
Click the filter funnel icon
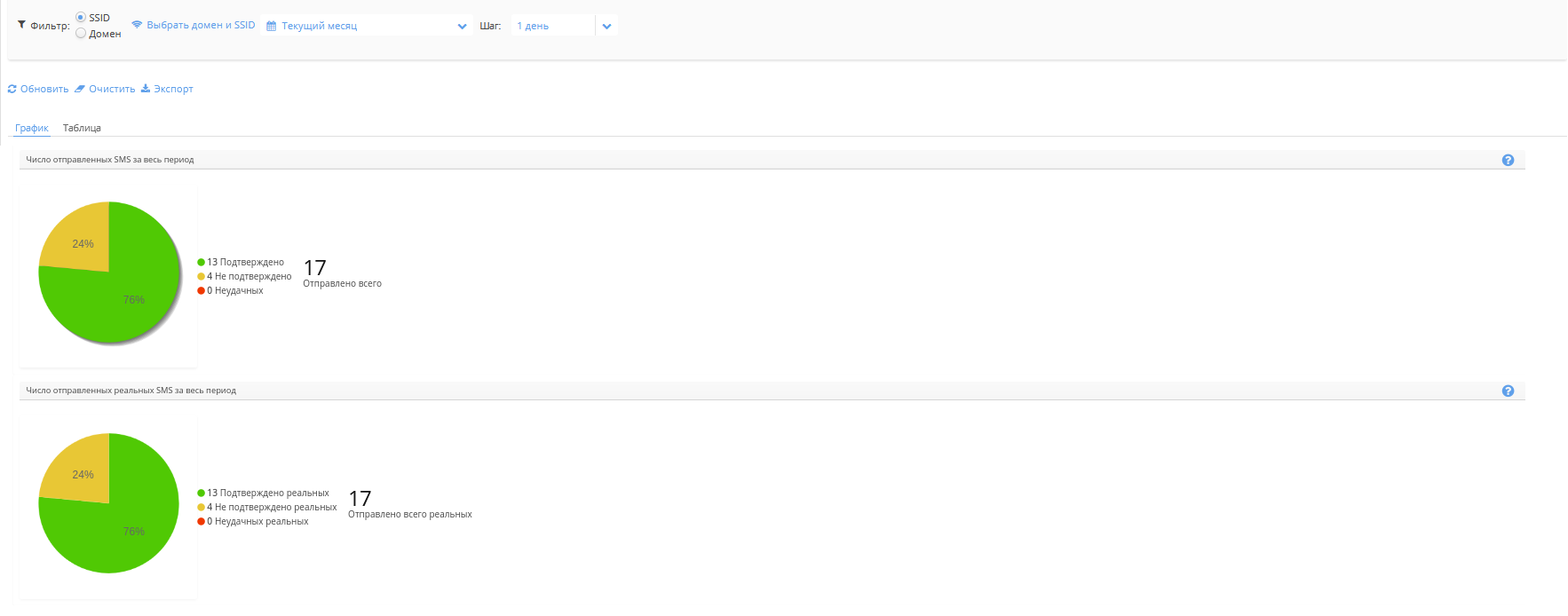[x=21, y=25]
